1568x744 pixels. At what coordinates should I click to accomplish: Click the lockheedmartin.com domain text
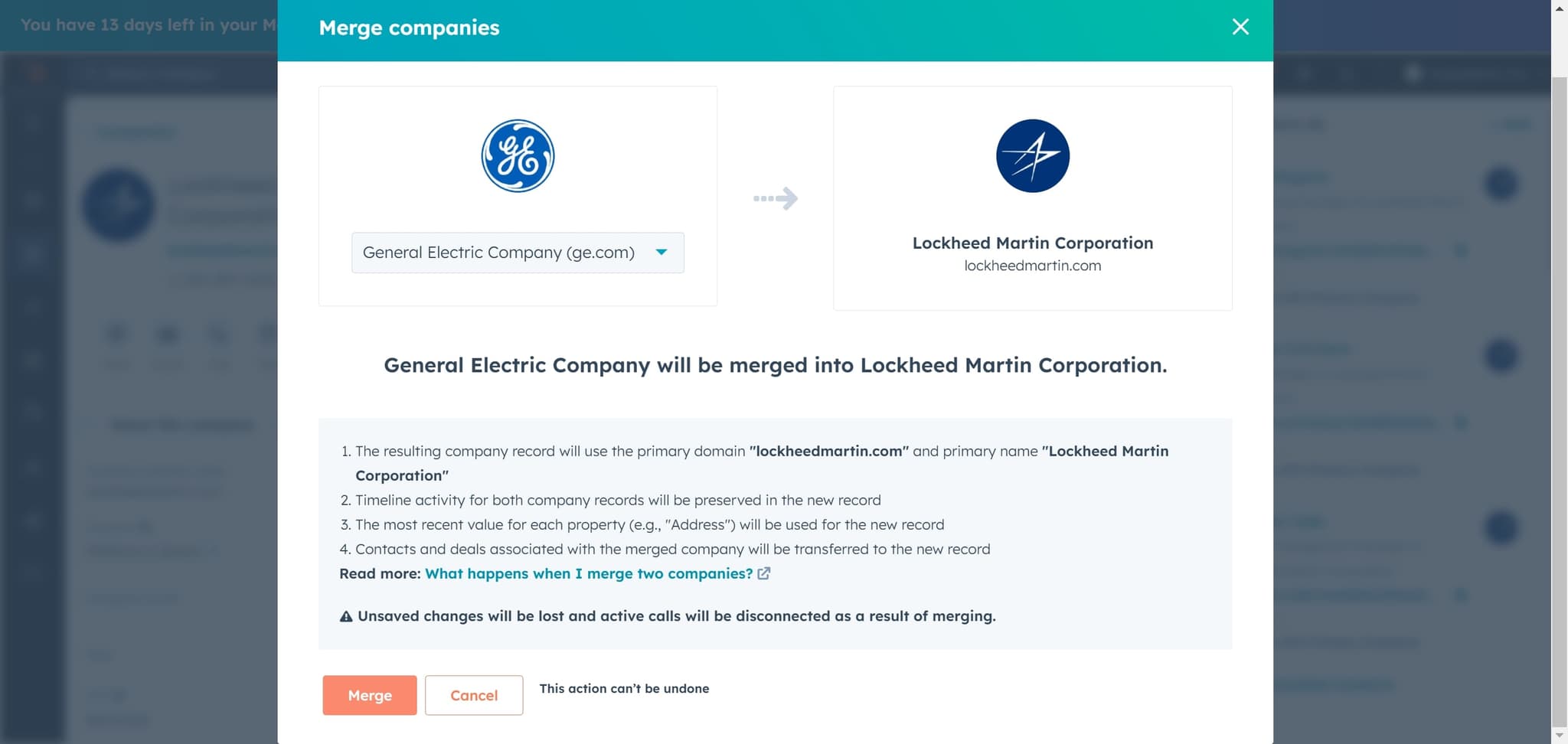(1032, 266)
